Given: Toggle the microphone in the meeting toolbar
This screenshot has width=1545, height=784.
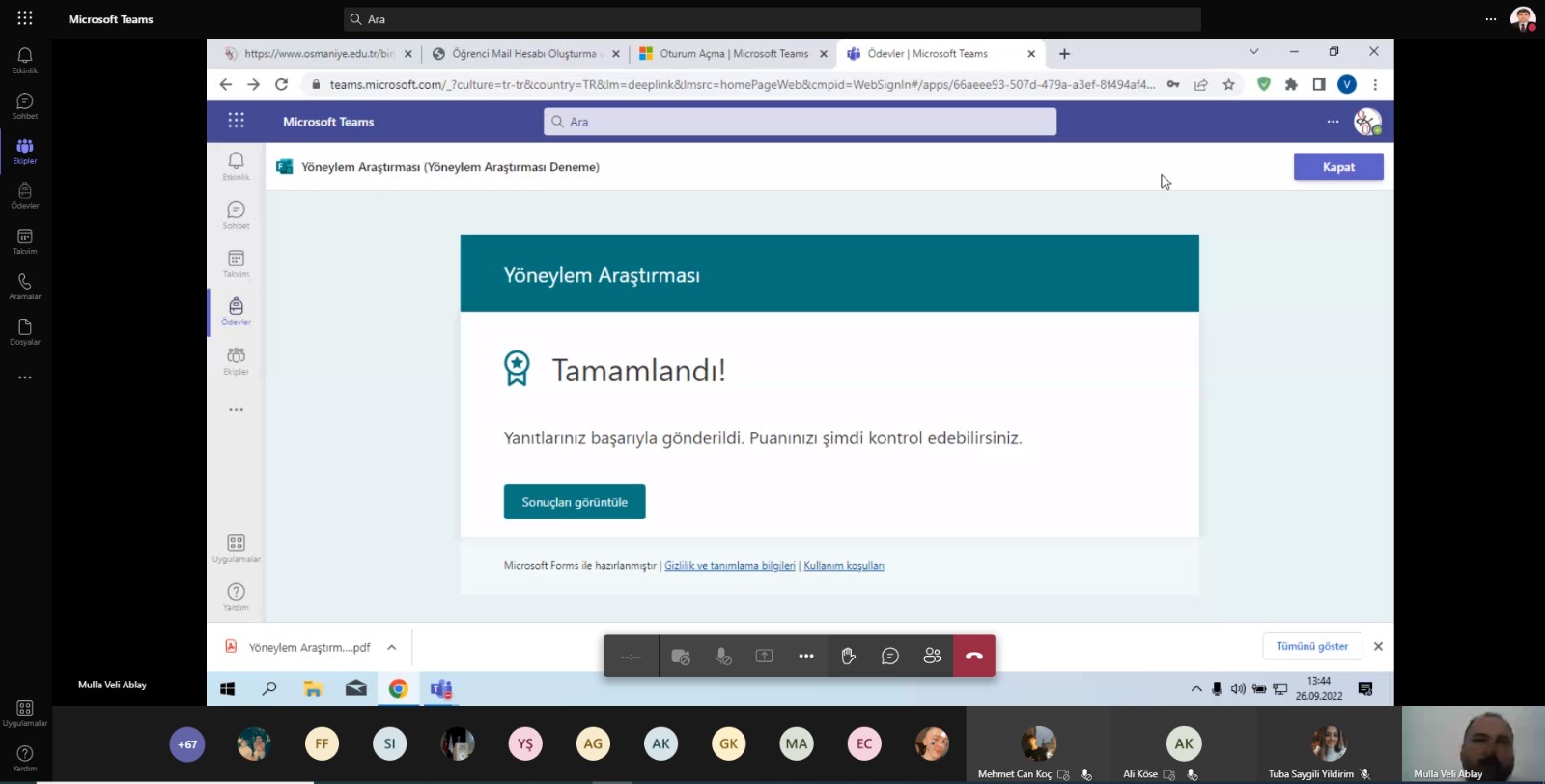Looking at the screenshot, I should pos(722,657).
